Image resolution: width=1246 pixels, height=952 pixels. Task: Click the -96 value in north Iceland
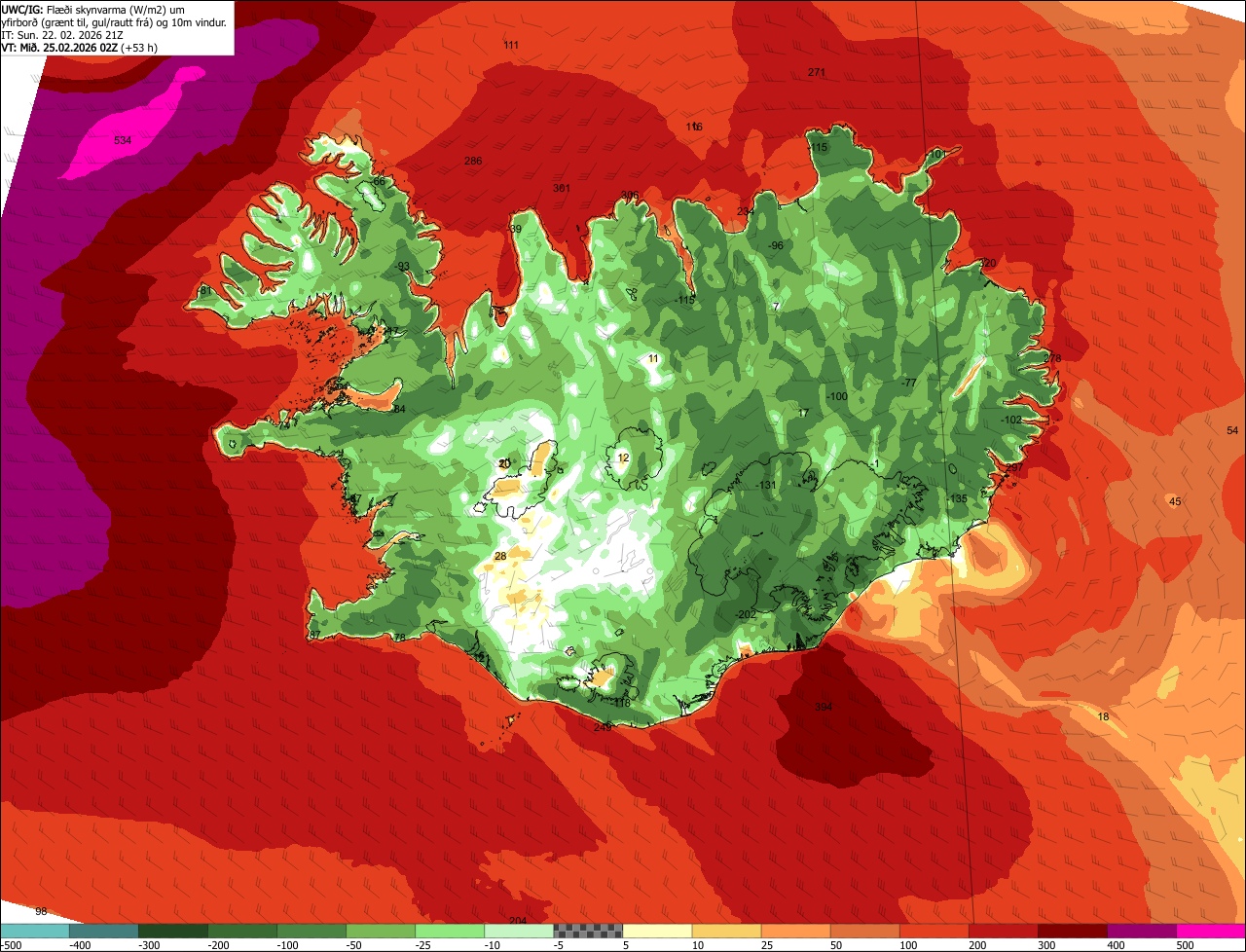775,246
